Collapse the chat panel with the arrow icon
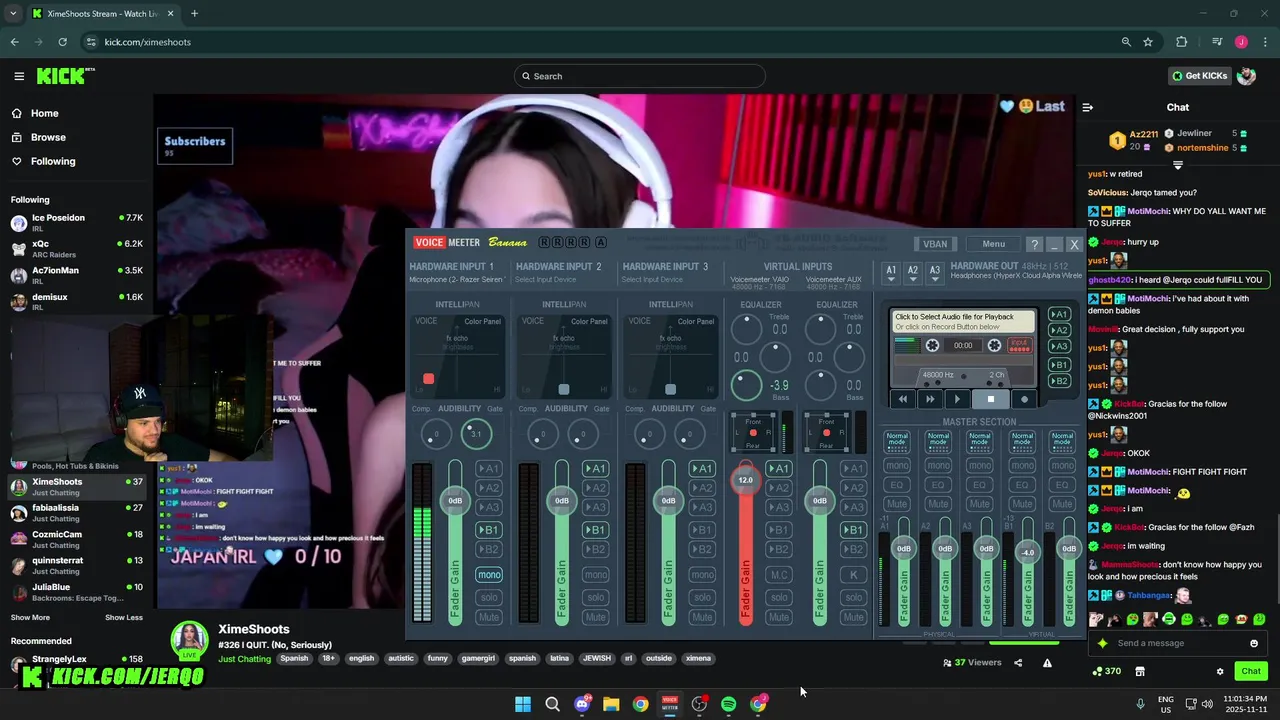1280x720 pixels. [1088, 107]
